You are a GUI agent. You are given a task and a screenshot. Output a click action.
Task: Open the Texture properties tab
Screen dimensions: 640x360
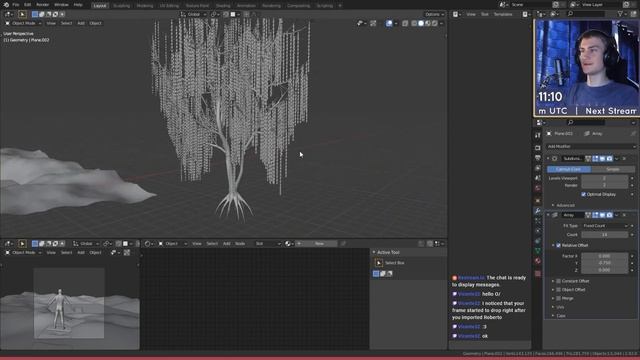tap(538, 274)
